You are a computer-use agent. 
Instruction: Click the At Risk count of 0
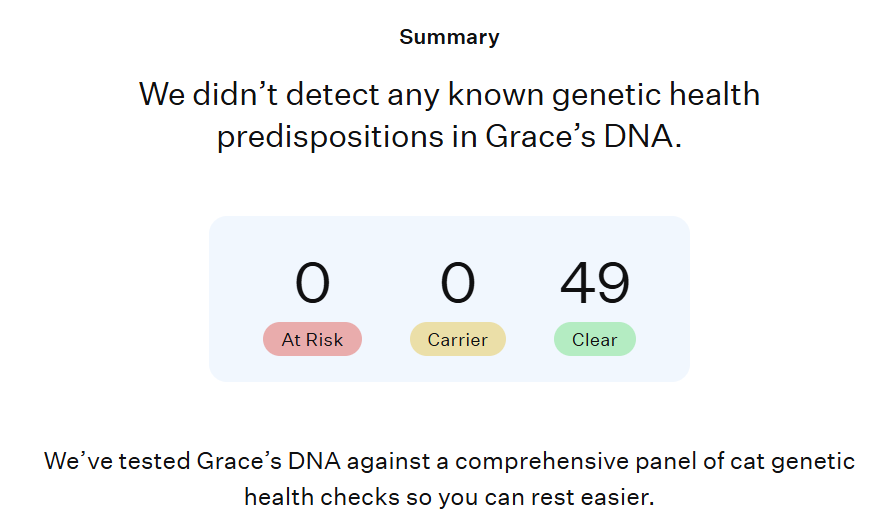(312, 283)
